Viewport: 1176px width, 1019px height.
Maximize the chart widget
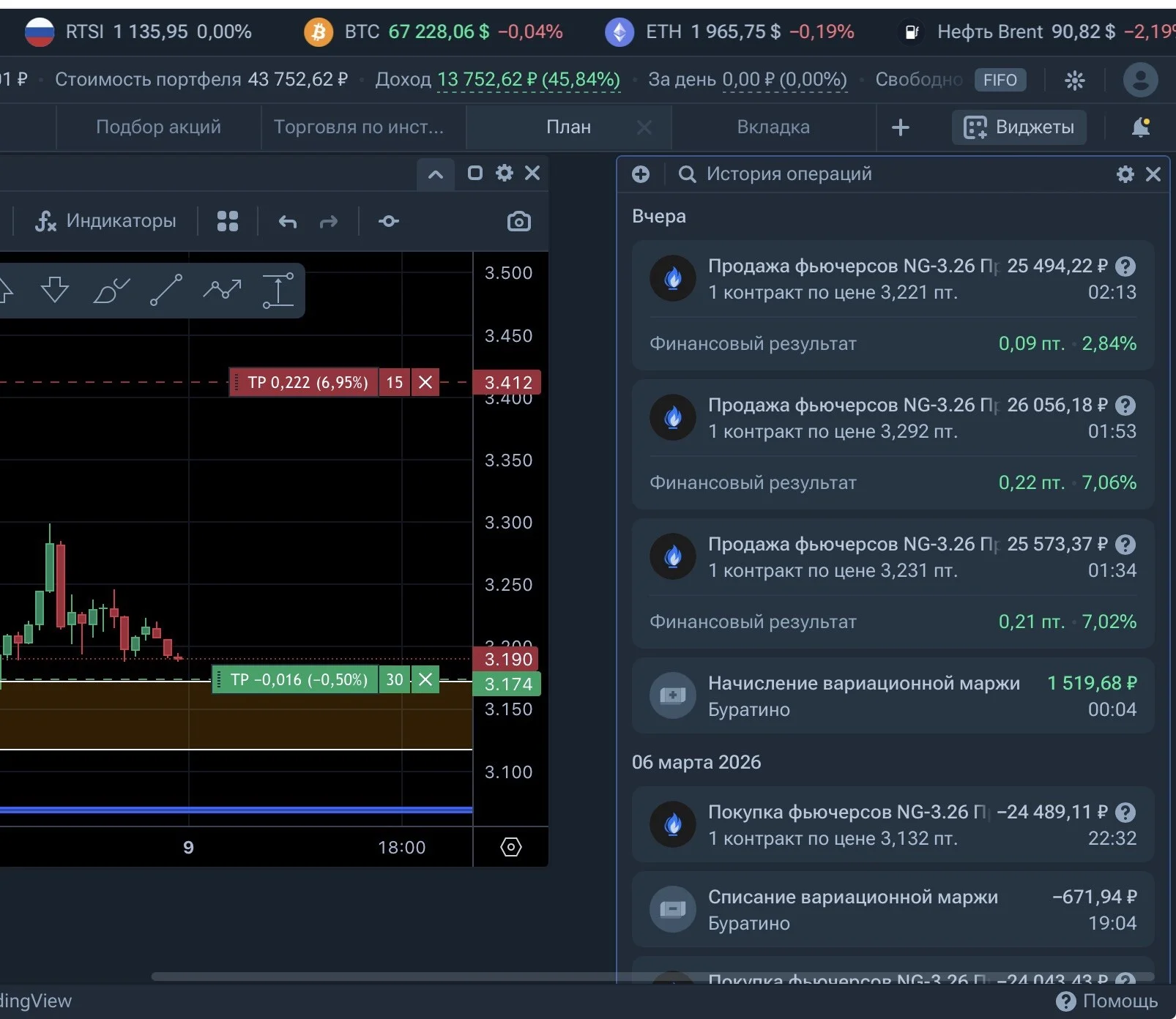(x=475, y=173)
